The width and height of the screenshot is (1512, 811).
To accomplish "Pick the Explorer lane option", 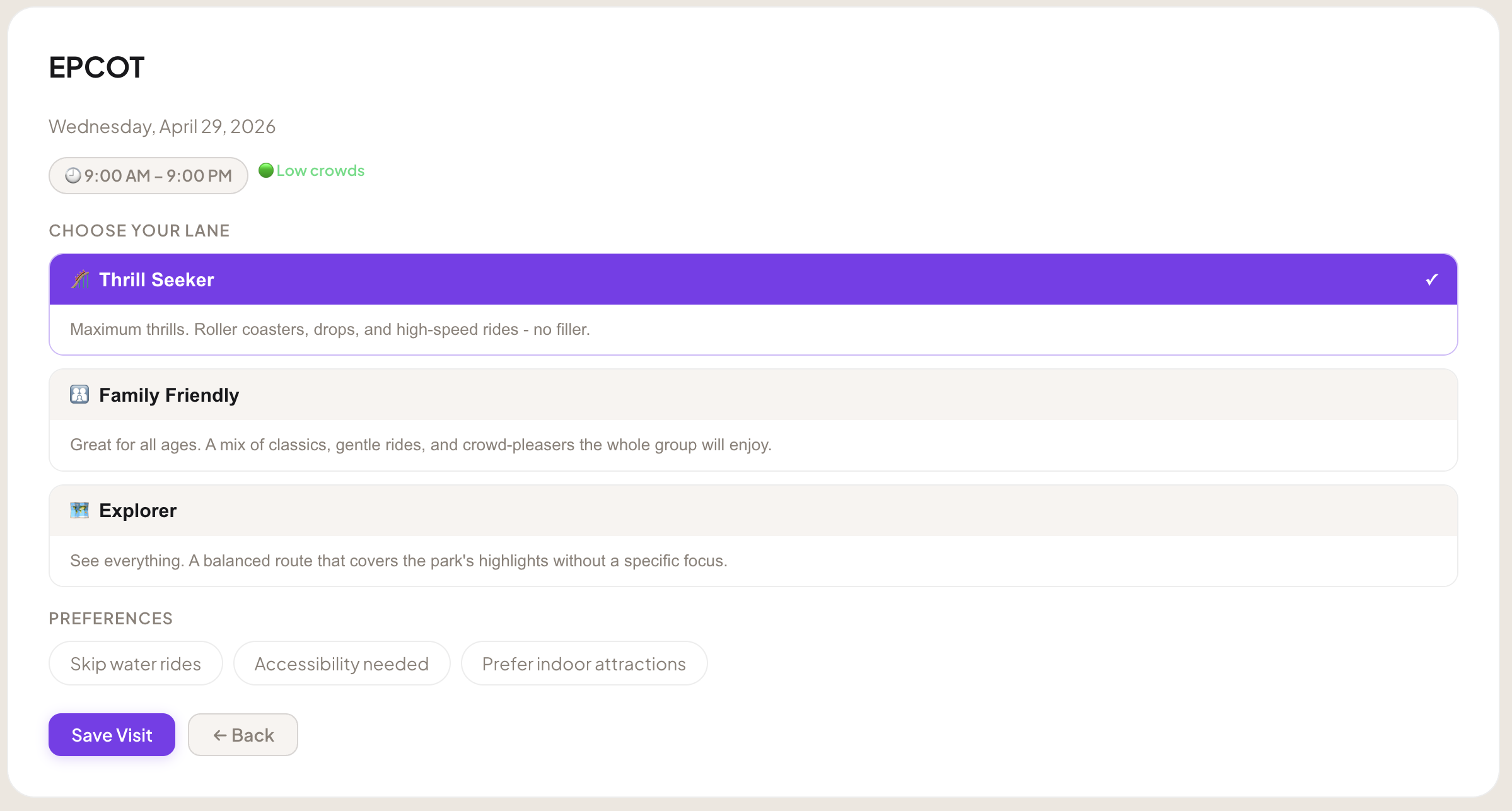I will click(x=753, y=535).
